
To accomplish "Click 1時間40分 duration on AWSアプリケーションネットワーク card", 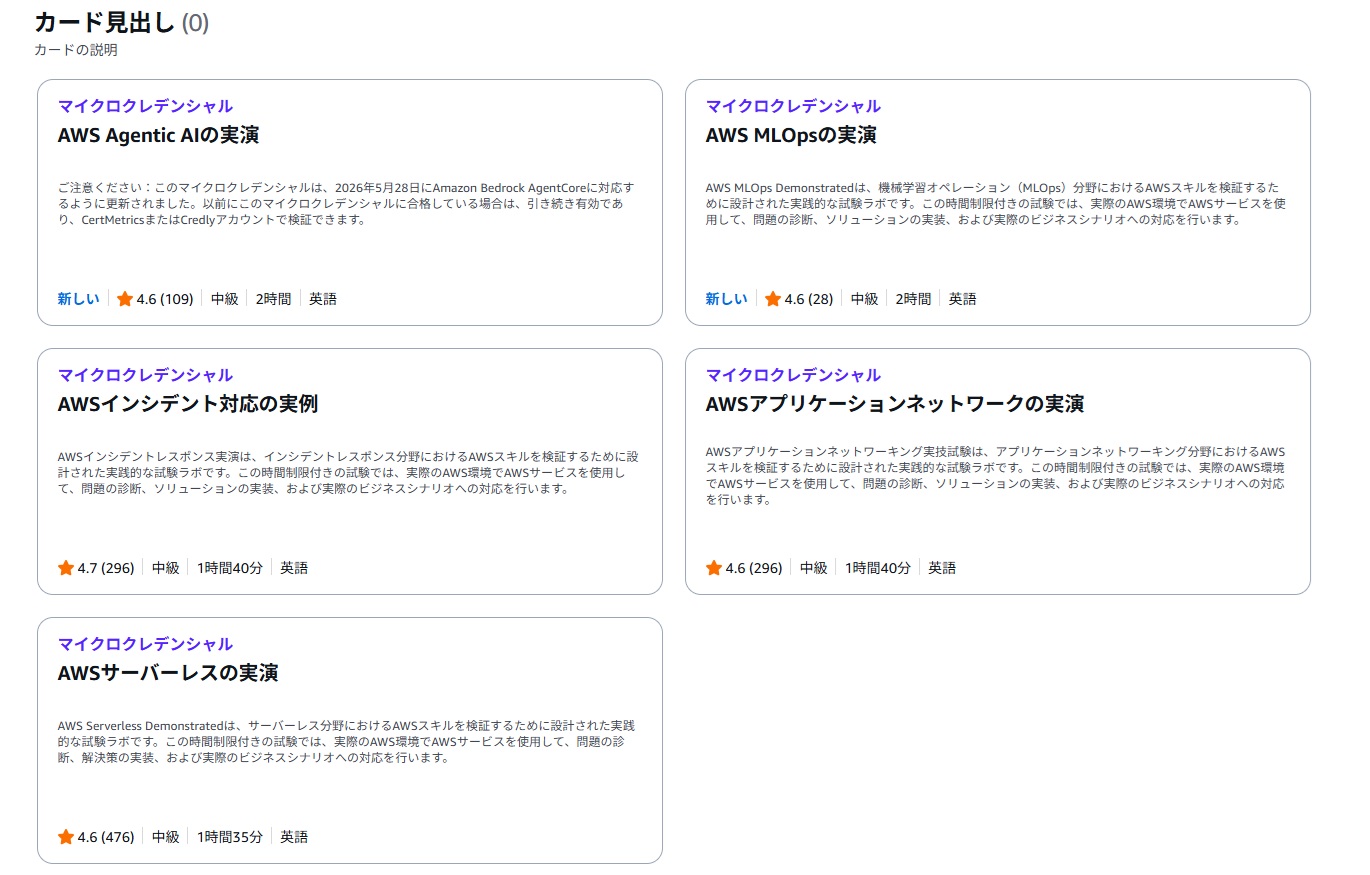I will (878, 568).
